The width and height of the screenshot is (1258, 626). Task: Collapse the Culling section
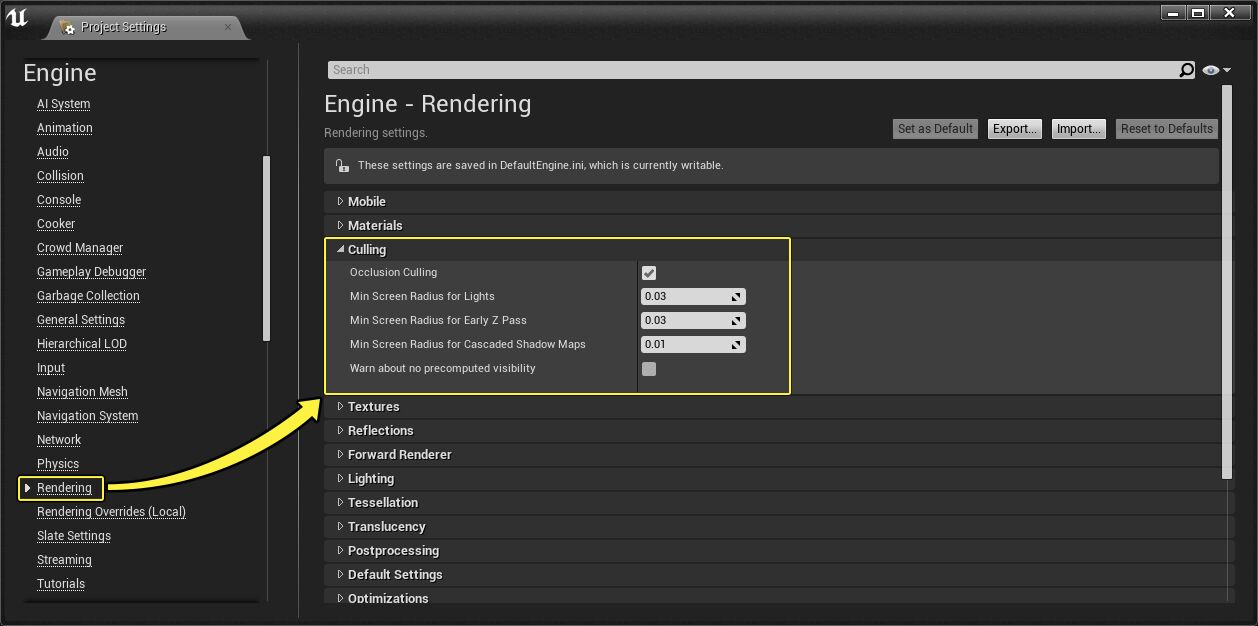[x=341, y=250]
